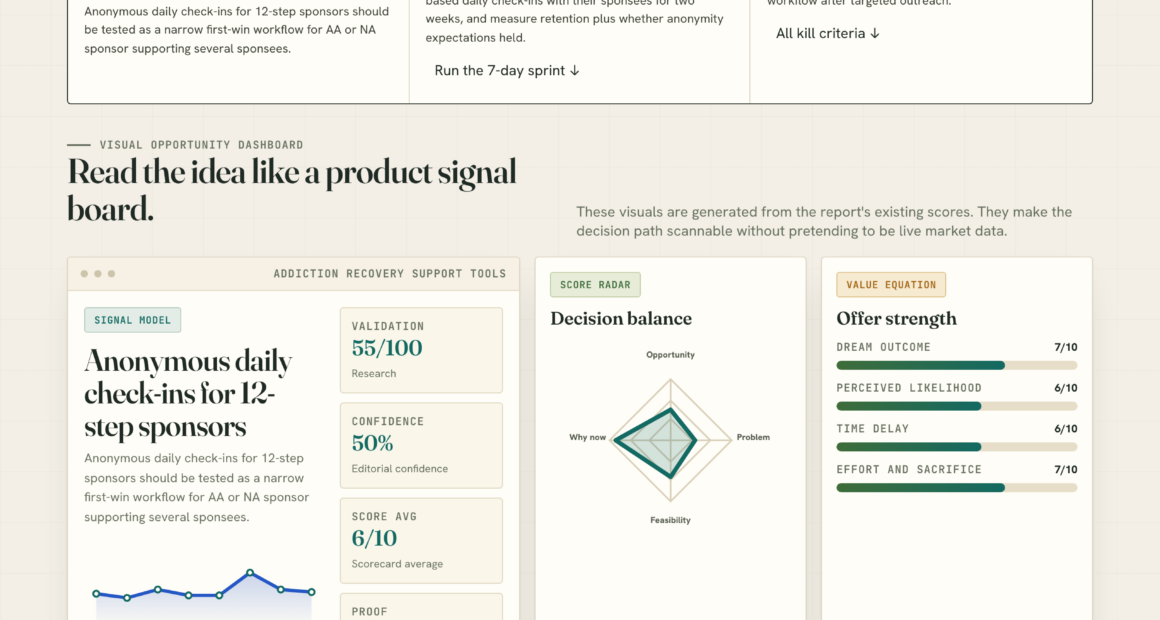Viewport: 1160px width, 620px height.
Task: Select the Signal Model badge
Action: 132,320
